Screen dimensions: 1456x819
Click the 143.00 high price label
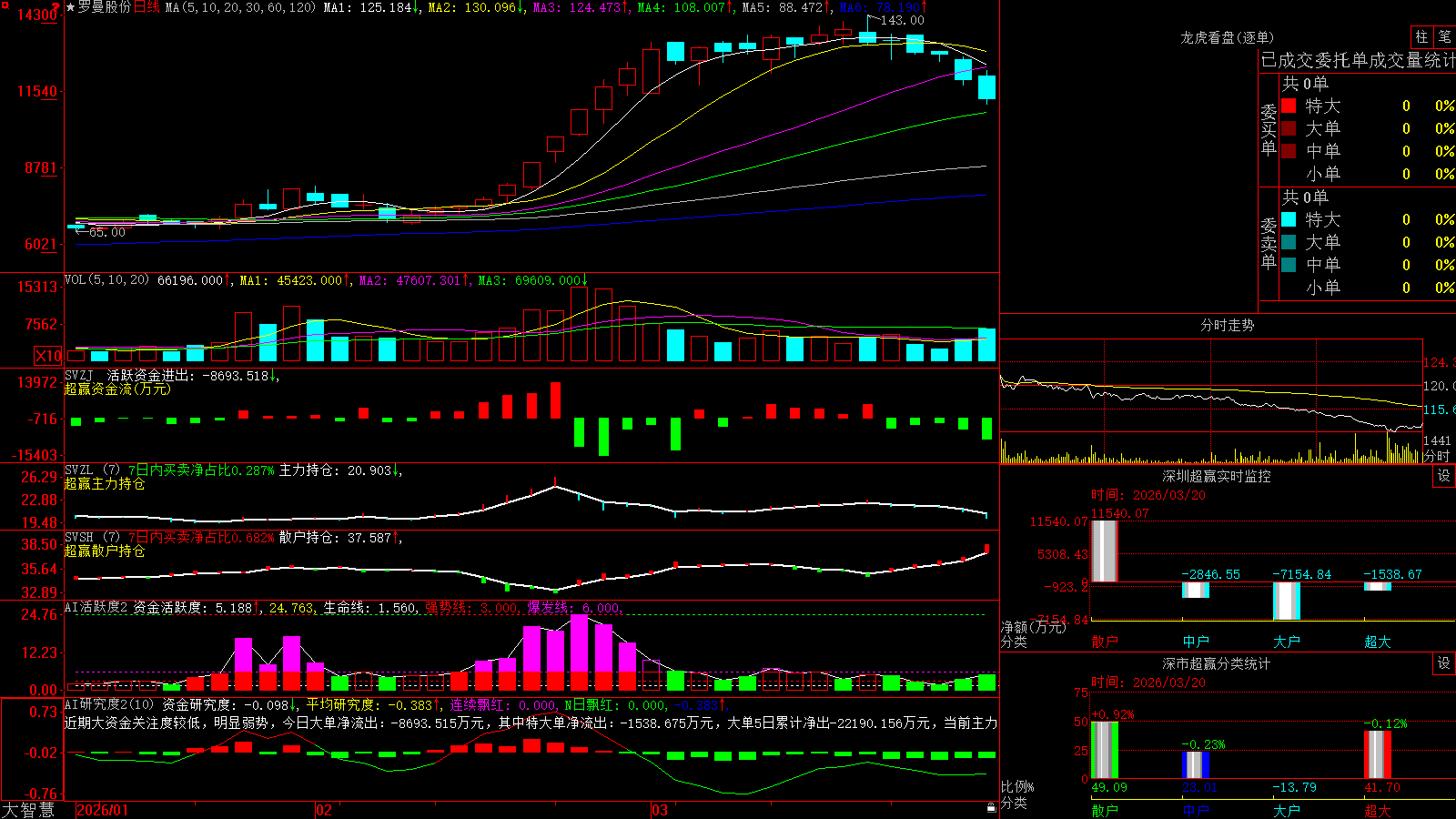pyautogui.click(x=902, y=20)
